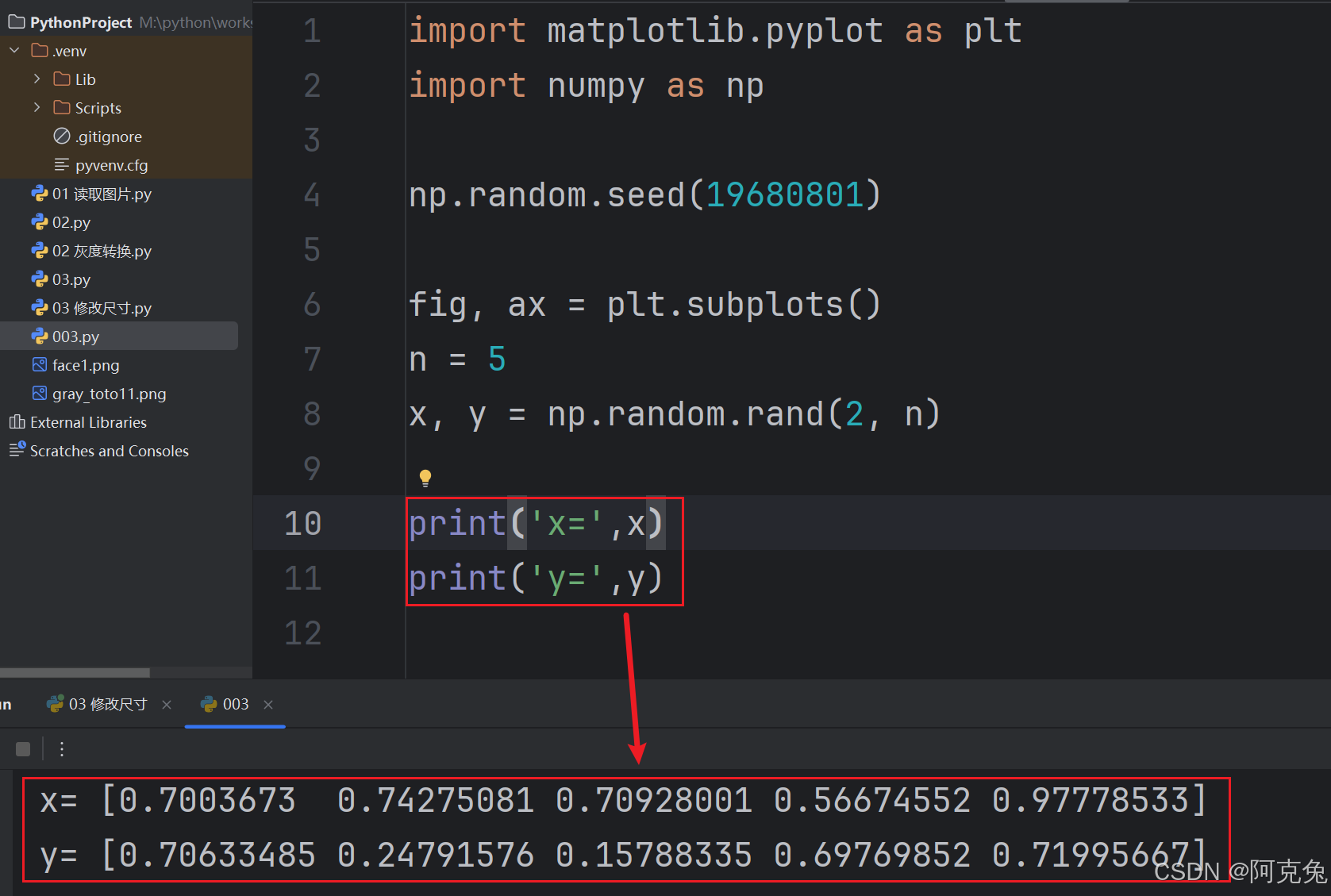
Task: Click the External Libraries icon
Action: pyautogui.click(x=16, y=421)
